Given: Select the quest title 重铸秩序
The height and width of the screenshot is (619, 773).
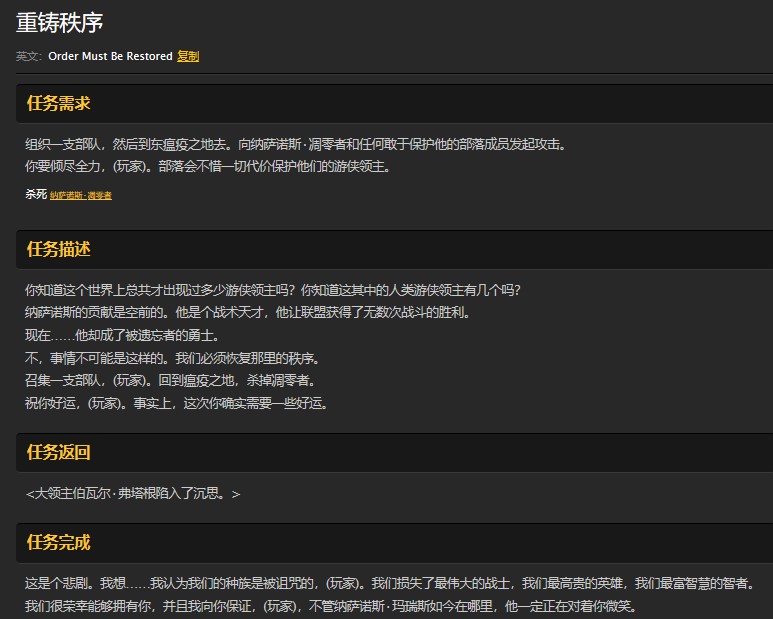Looking at the screenshot, I should point(60,22).
